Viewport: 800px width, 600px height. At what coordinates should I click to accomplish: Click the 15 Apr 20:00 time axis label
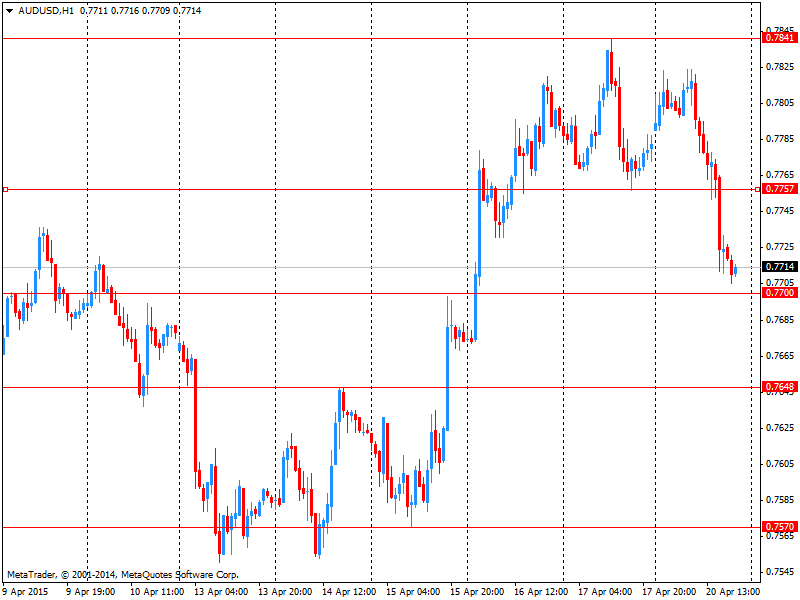pos(477,592)
